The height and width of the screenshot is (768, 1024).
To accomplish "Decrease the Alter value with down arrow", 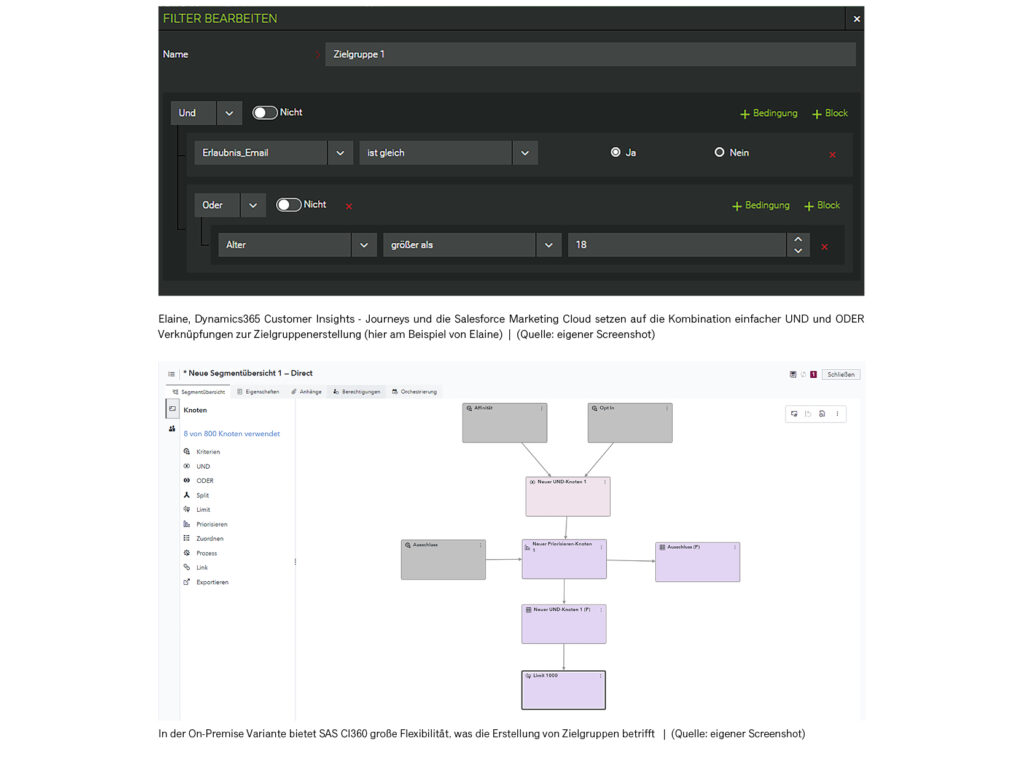I will pyautogui.click(x=798, y=251).
